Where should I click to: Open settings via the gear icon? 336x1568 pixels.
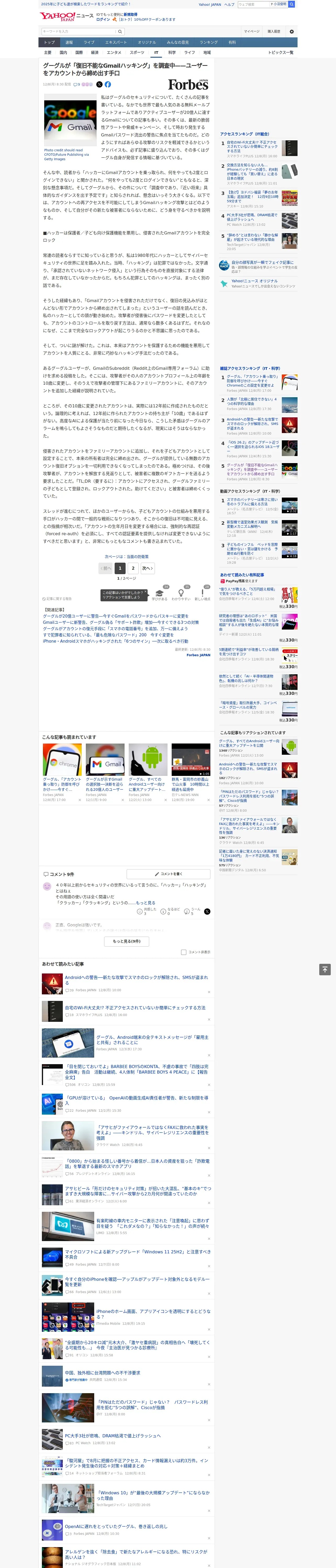click(x=291, y=31)
